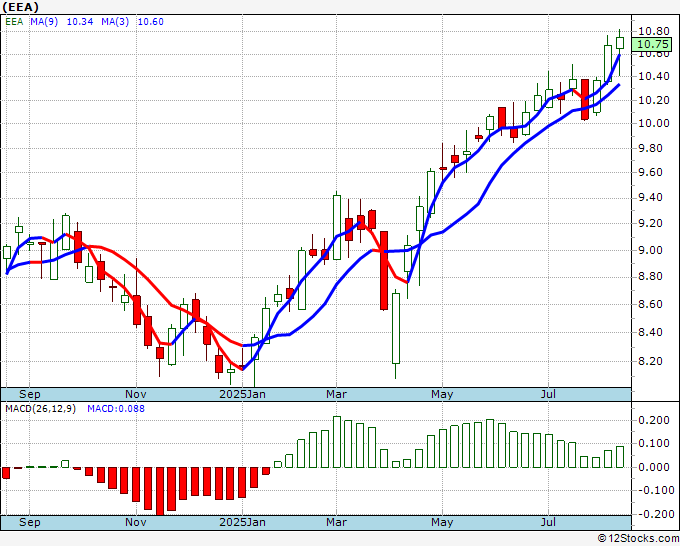Image resolution: width=680 pixels, height=546 pixels.
Task: Click the MA(9) legend label
Action: coord(44,22)
